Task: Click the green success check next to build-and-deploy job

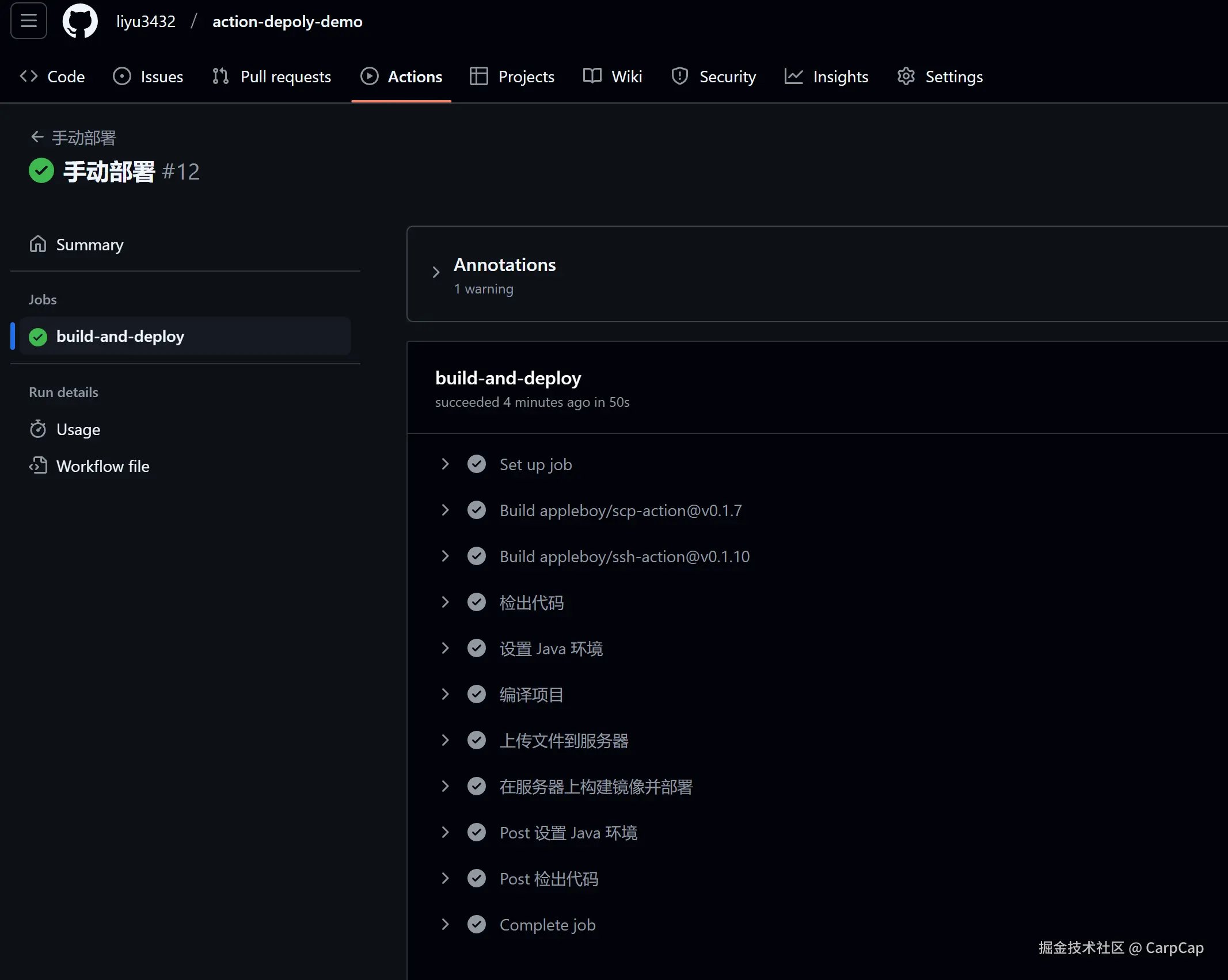Action: (38, 337)
